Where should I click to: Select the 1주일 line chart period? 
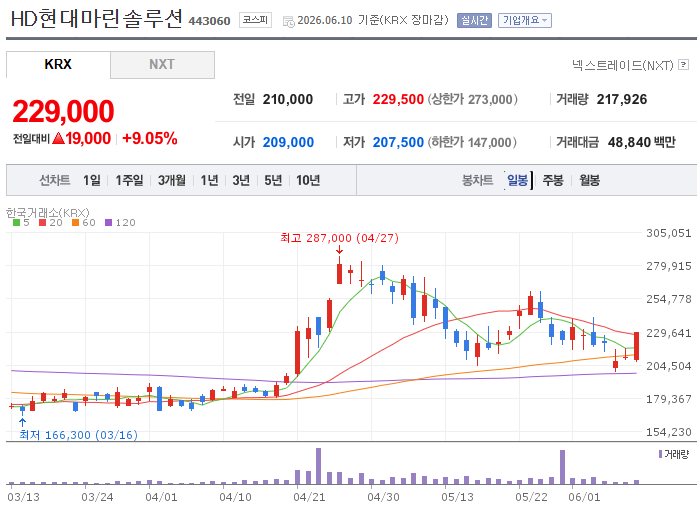pos(129,180)
